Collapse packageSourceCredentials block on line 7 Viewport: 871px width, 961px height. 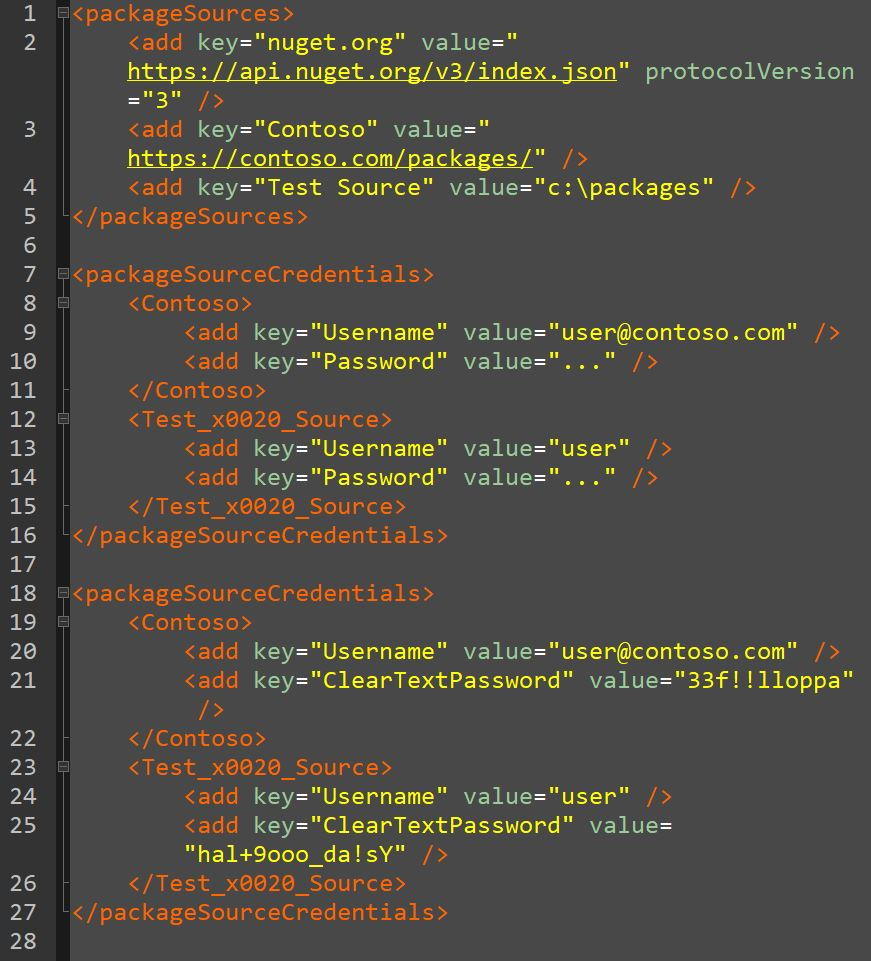pyautogui.click(x=62, y=274)
